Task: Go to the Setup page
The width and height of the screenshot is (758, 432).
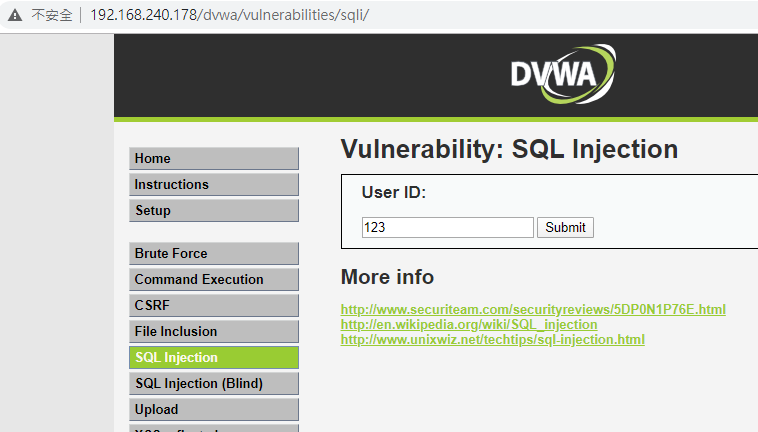Action: click(x=213, y=211)
